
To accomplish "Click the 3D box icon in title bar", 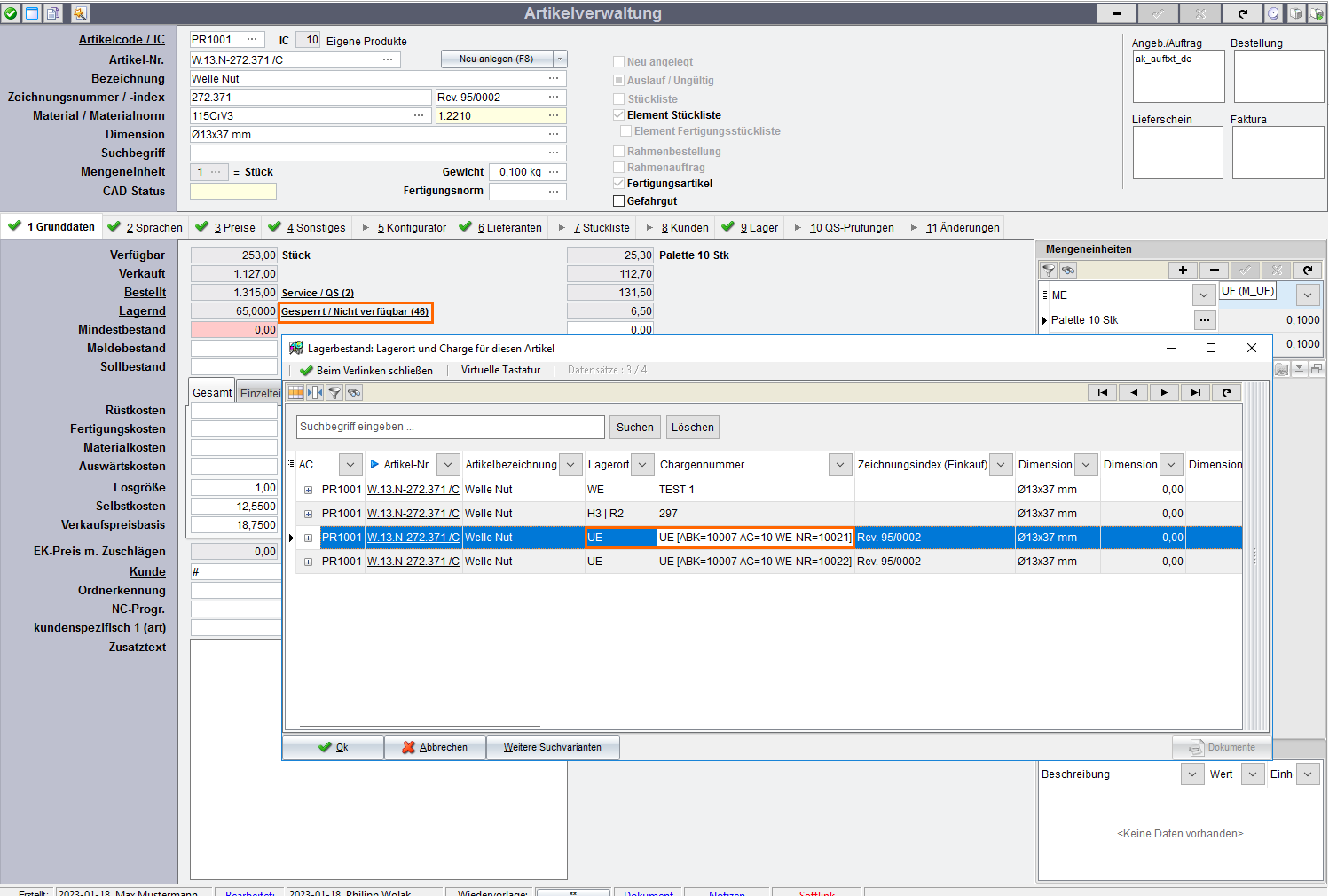I will 1296,13.
